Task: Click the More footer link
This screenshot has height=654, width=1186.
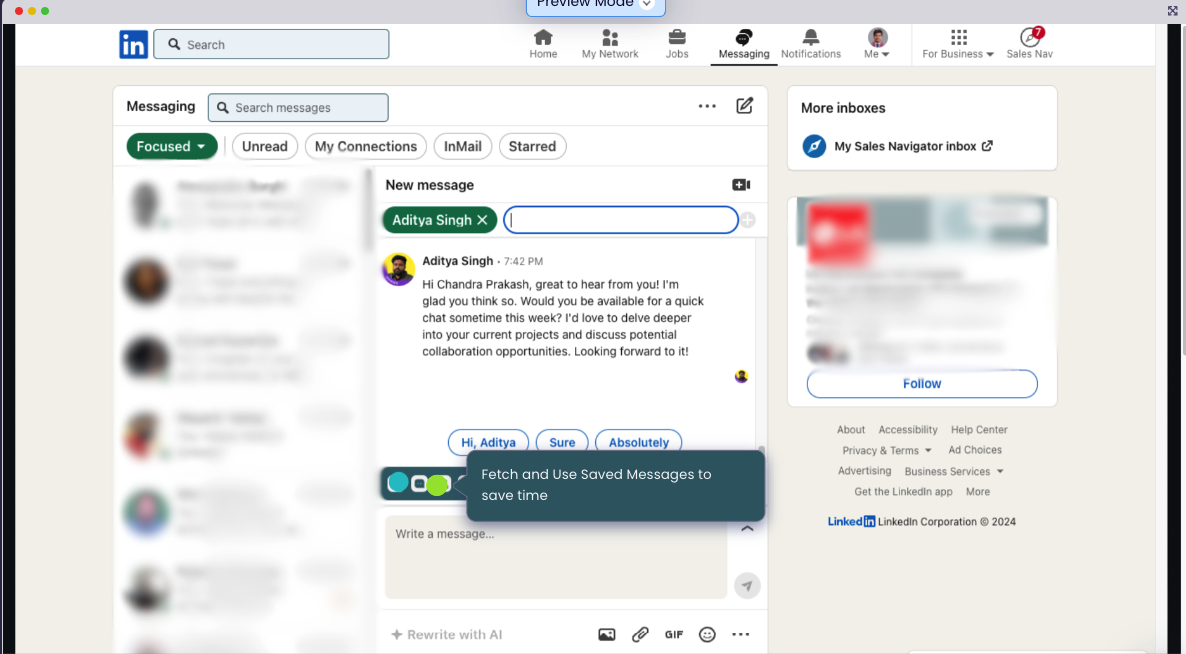Action: [978, 491]
